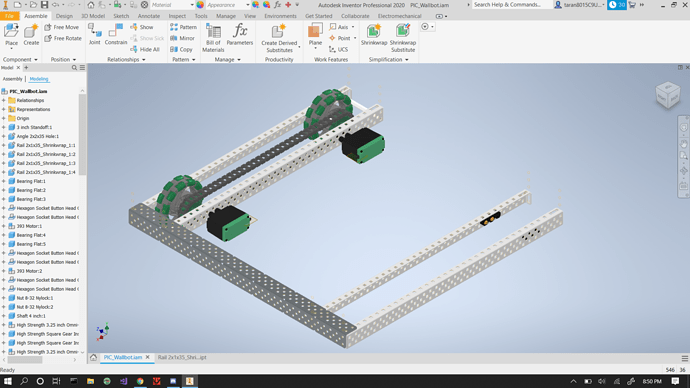
Task: Select the Pattern tool
Action: 184,27
